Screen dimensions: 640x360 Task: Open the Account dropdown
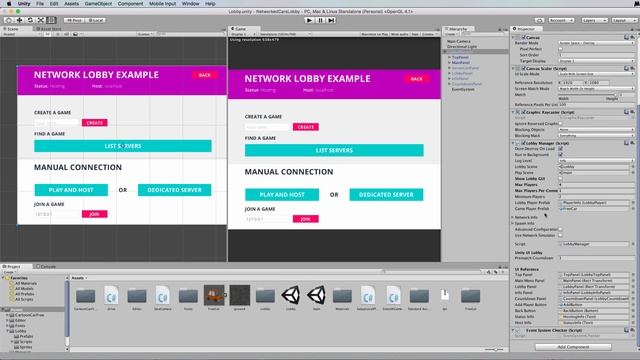pyautogui.click(x=561, y=20)
